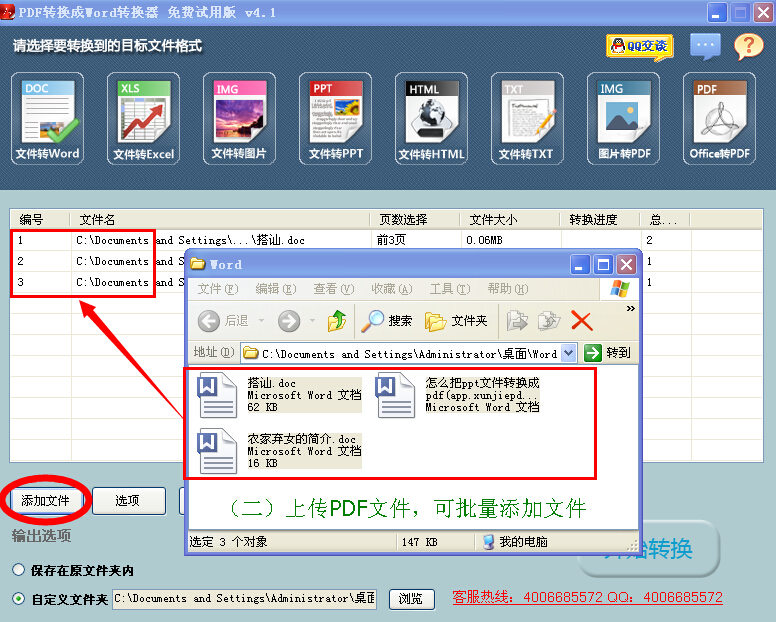The width and height of the screenshot is (776, 622).
Task: Open the 编辑(E) menu
Action: pos(276,289)
